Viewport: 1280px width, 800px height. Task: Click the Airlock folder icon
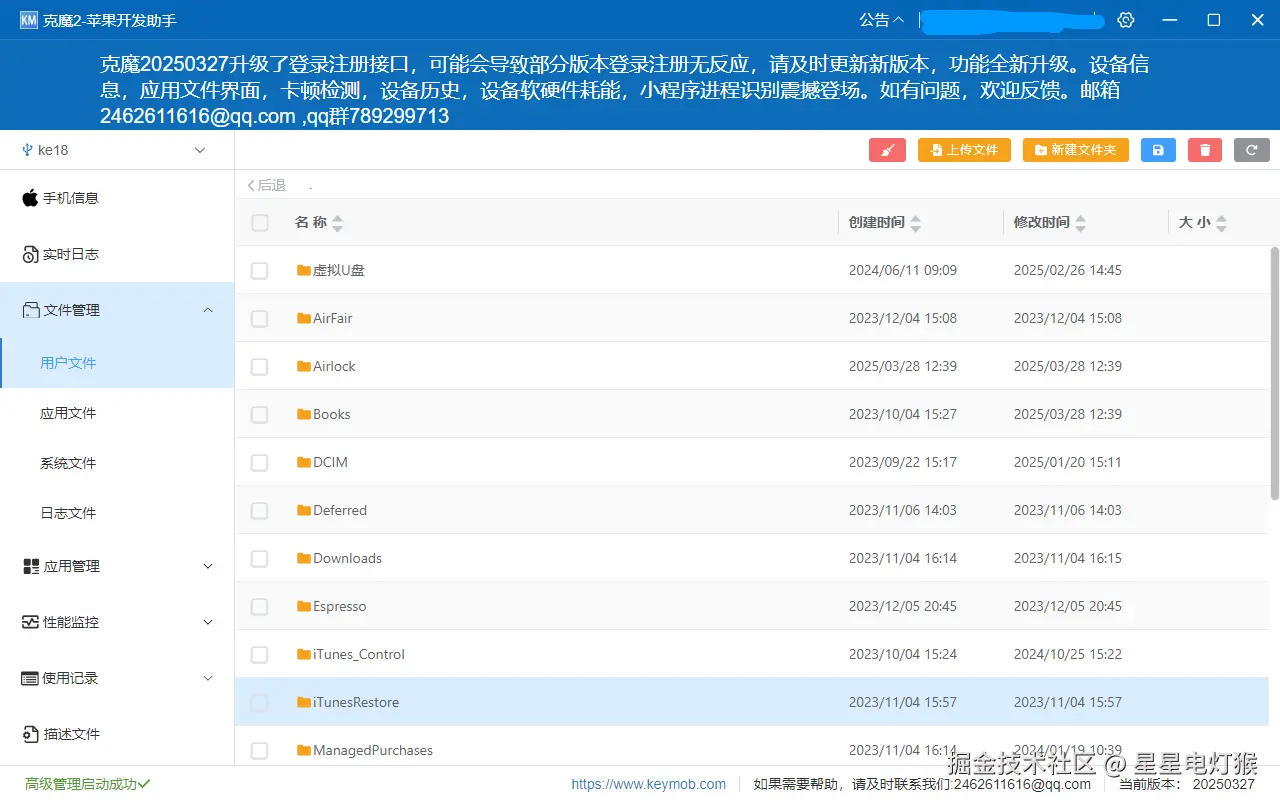304,366
